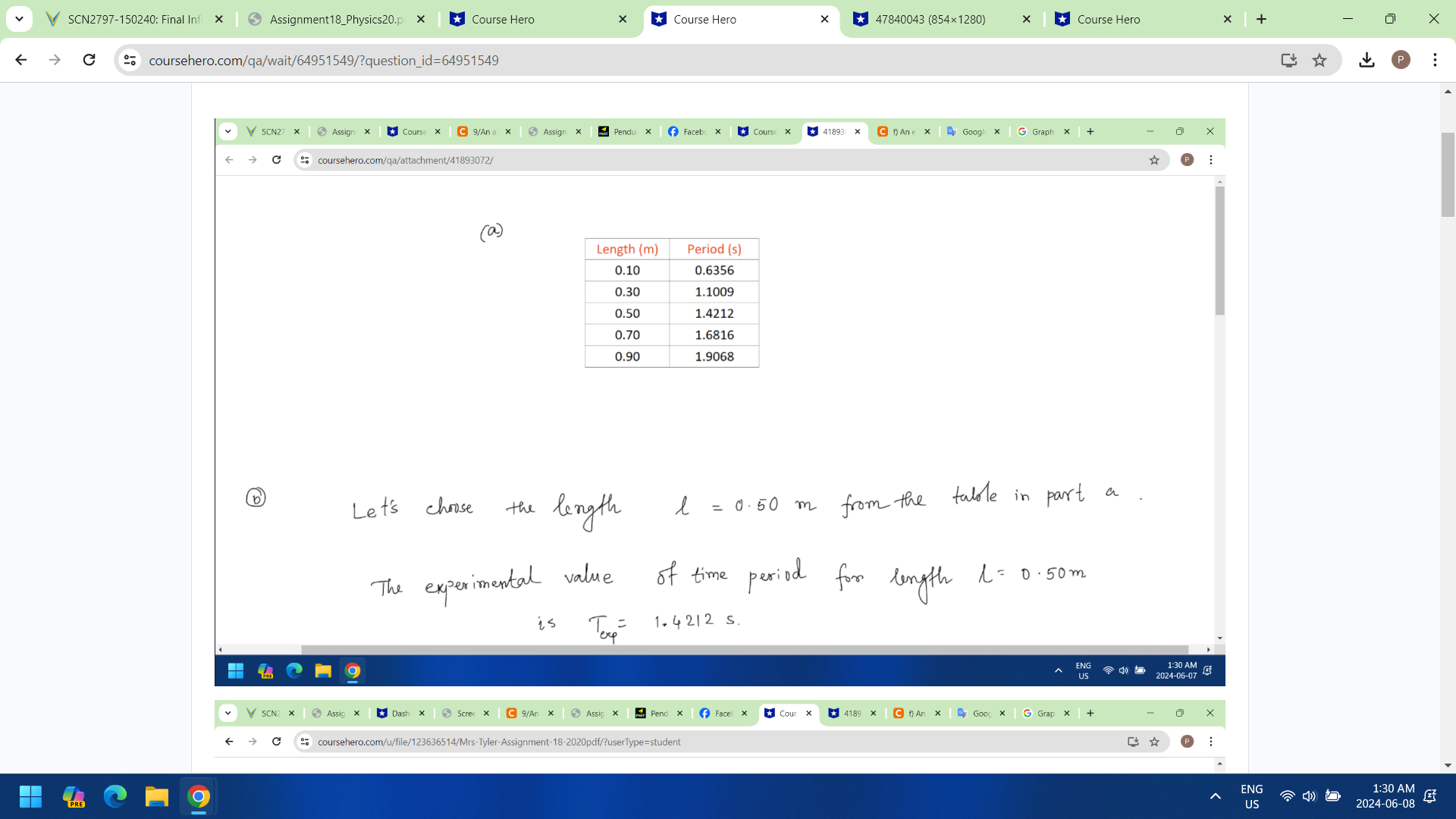Click the volume speaker icon in the tray

click(x=1310, y=796)
